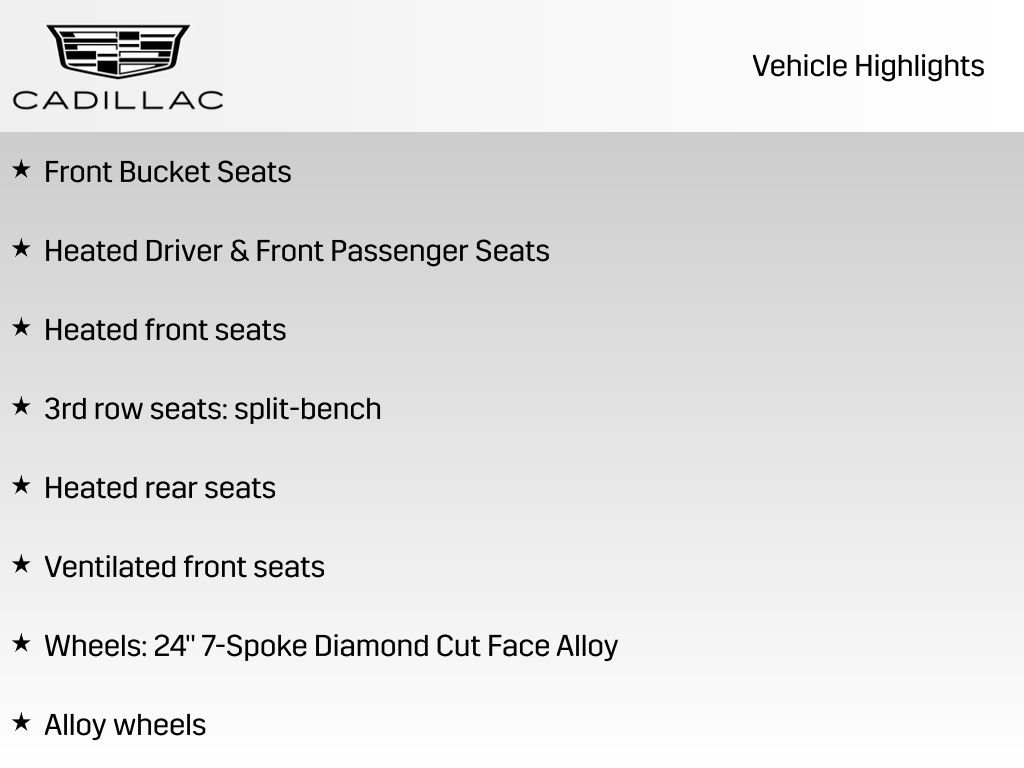
Task: Click star next to Alloy wheels
Action: [x=21, y=723]
